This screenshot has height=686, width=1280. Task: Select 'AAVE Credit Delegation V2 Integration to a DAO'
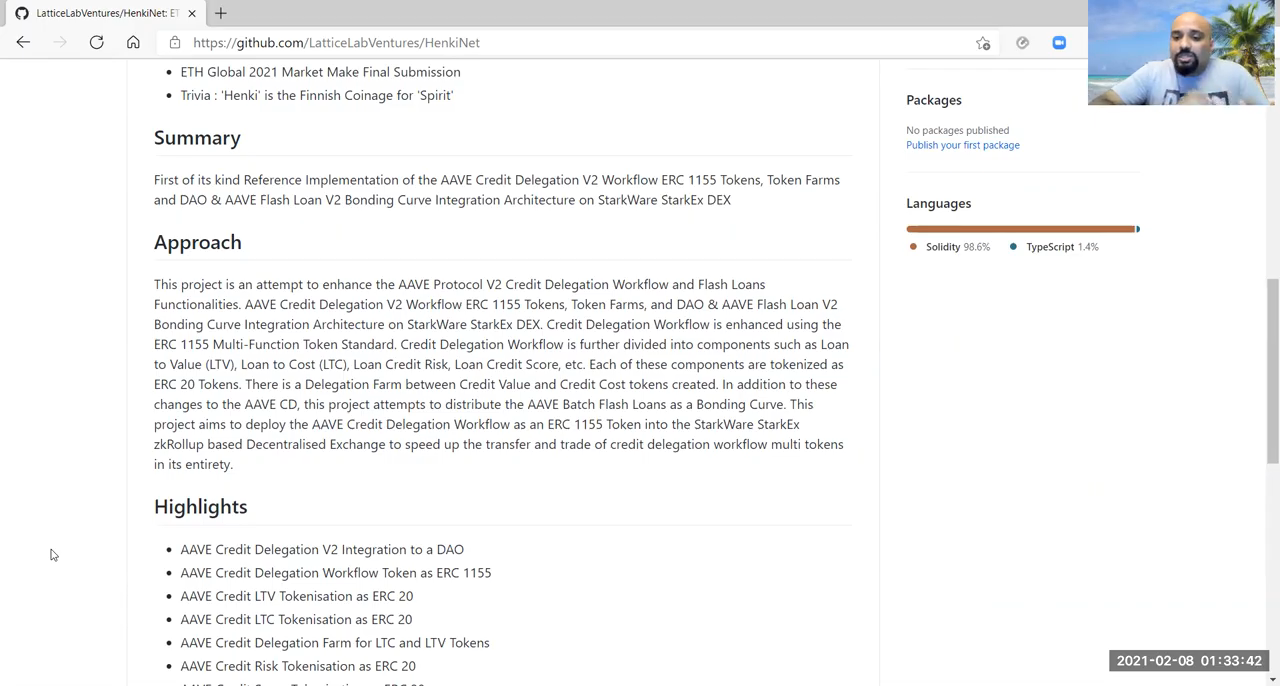point(322,549)
